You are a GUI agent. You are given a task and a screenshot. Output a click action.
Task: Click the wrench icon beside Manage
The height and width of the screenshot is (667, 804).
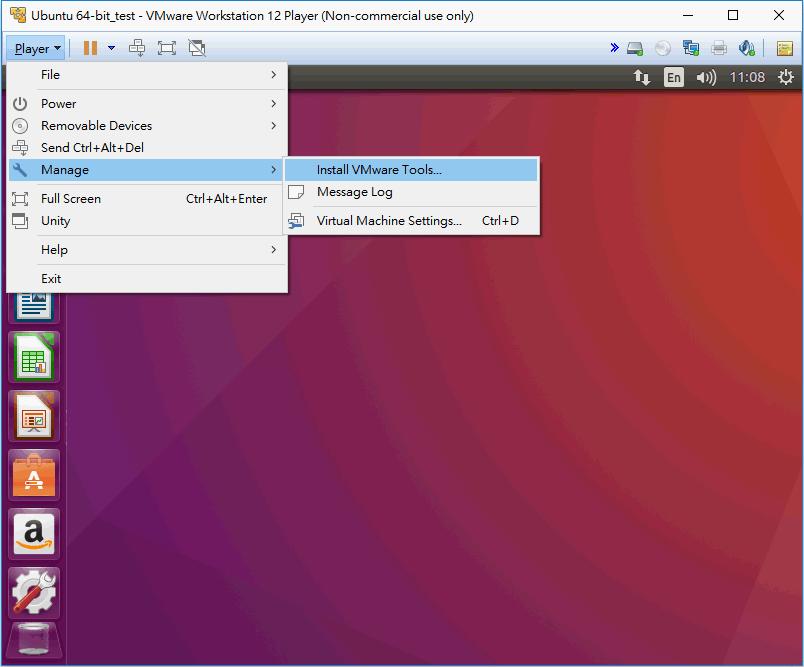click(20, 170)
